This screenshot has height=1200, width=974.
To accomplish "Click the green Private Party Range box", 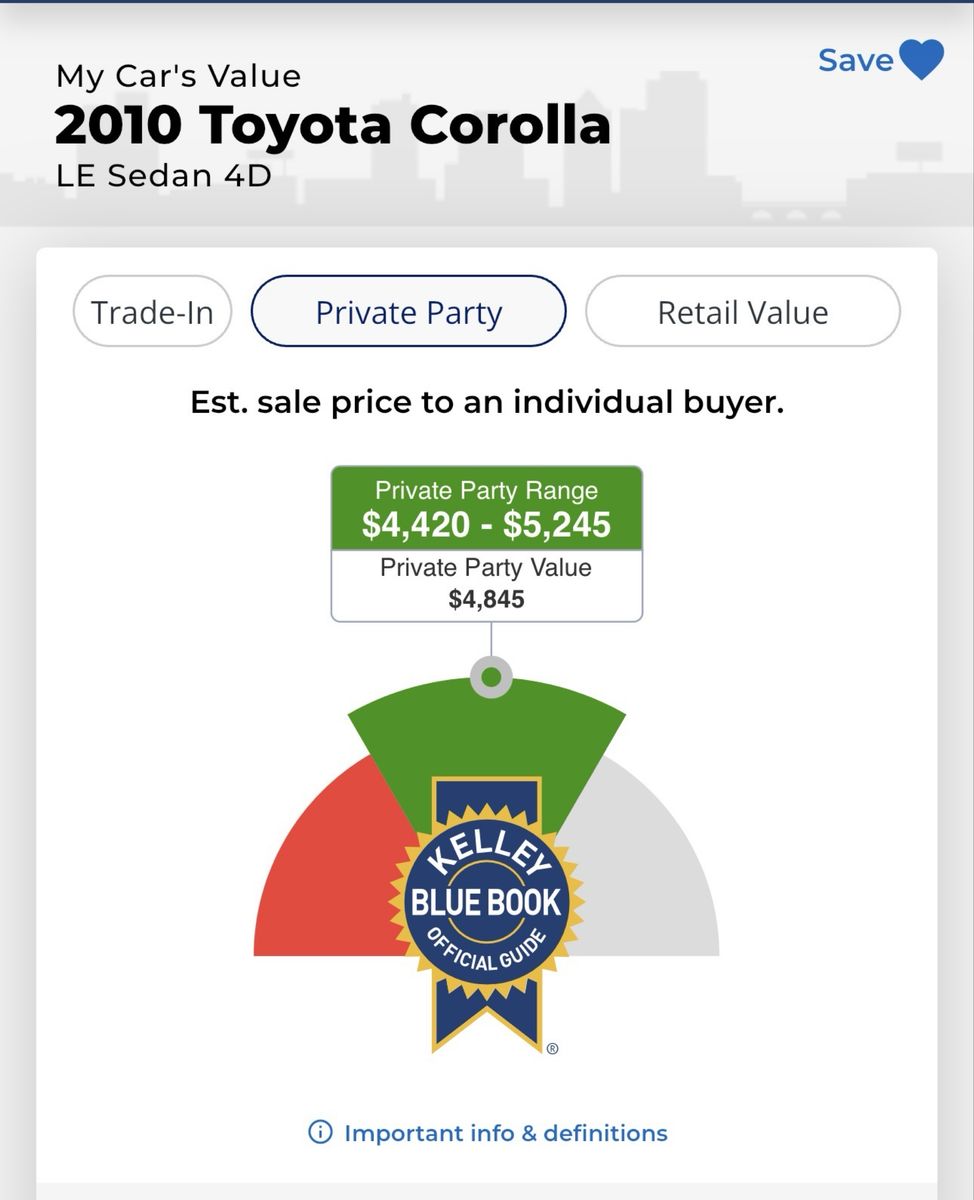I will tap(487, 508).
